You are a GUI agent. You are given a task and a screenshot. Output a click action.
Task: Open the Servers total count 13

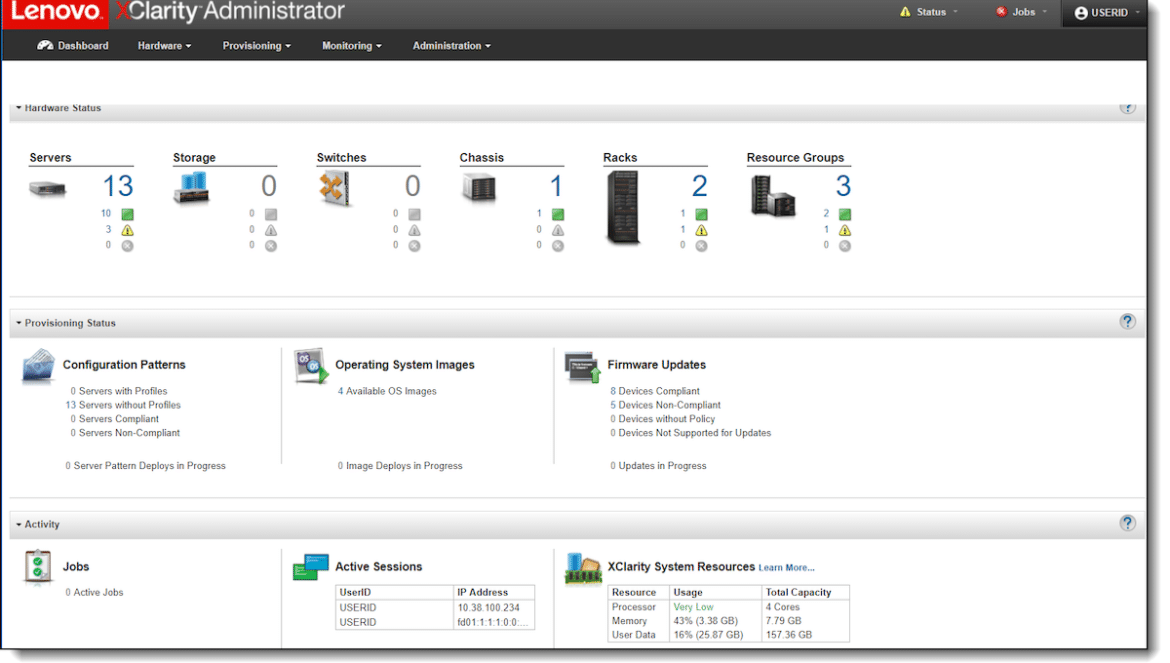pos(118,186)
